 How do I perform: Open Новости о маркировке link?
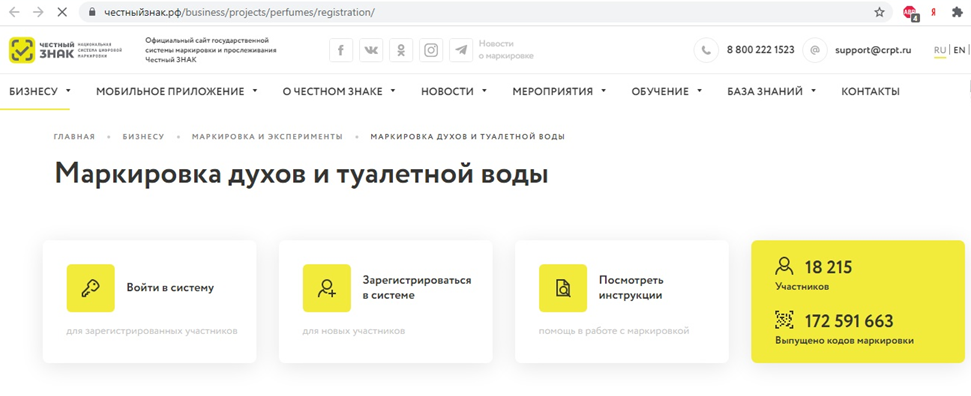(506, 50)
